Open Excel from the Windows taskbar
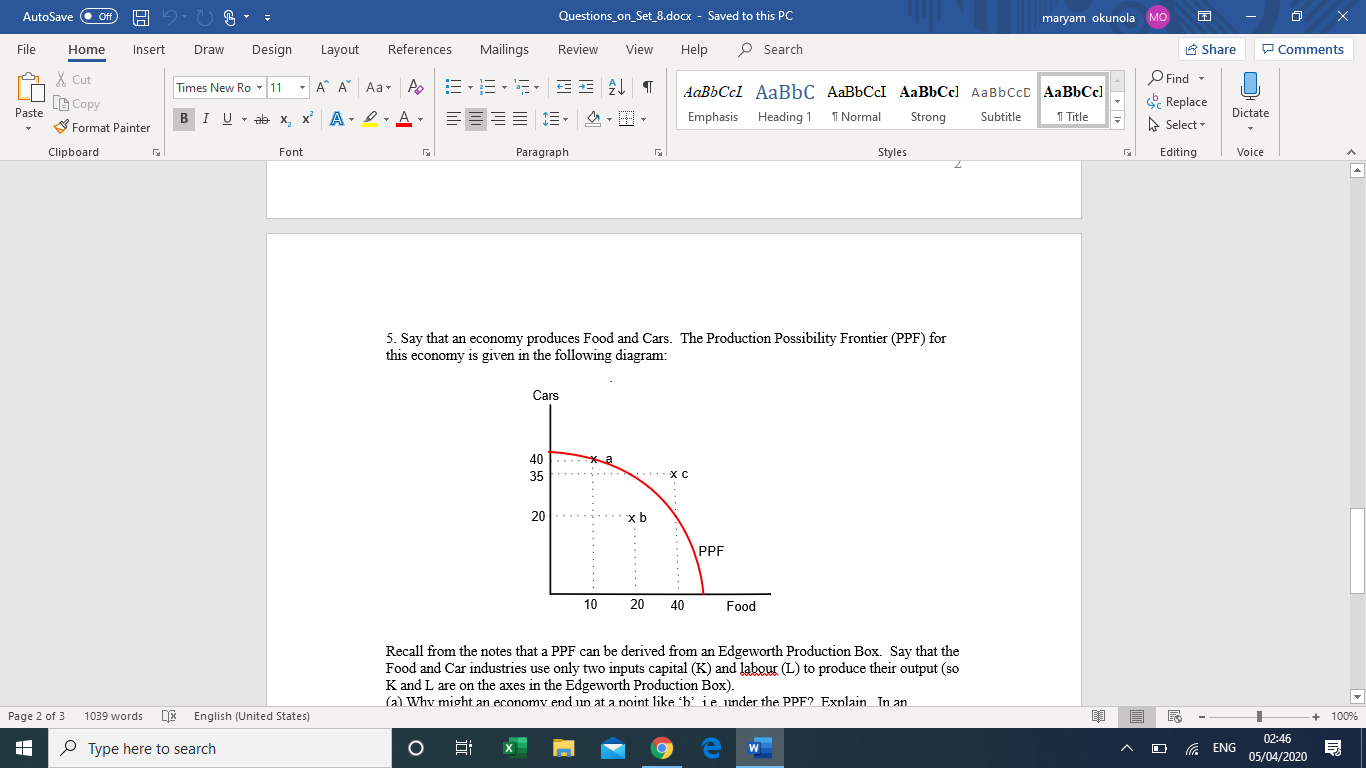Viewport: 1366px width, 768px height. 514,748
